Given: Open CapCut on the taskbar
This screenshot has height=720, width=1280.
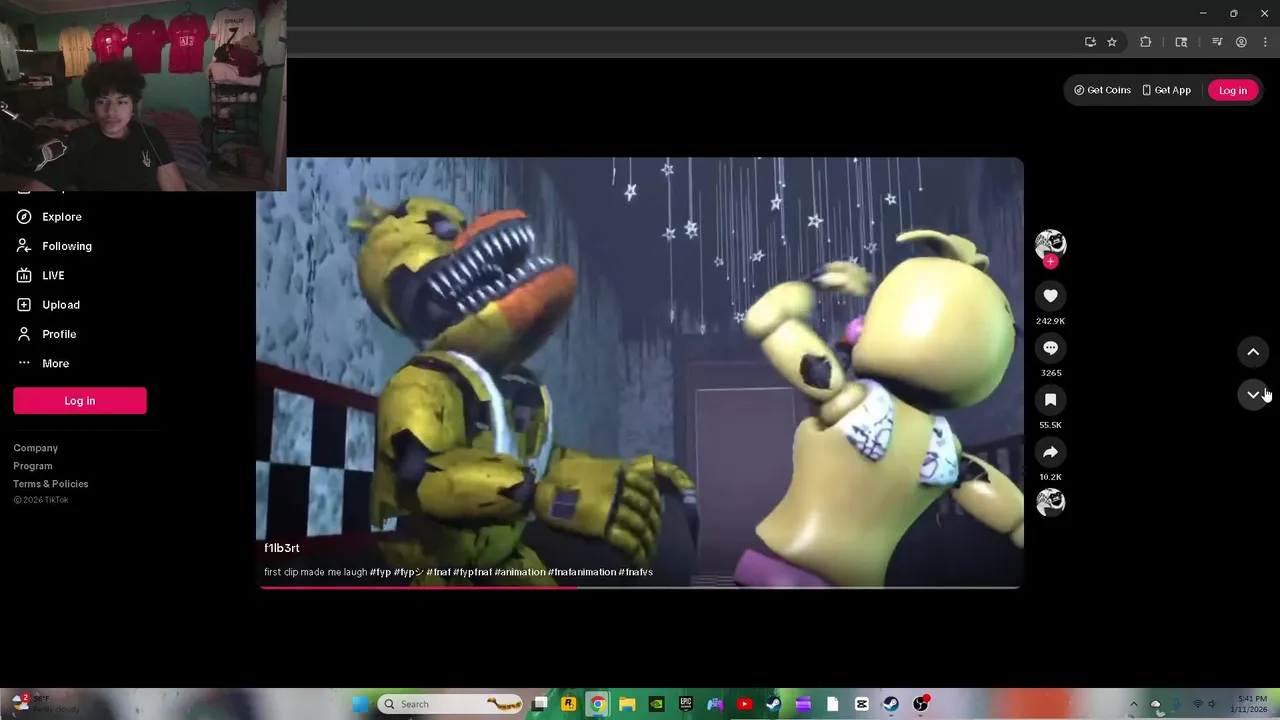Looking at the screenshot, I should coord(862,704).
